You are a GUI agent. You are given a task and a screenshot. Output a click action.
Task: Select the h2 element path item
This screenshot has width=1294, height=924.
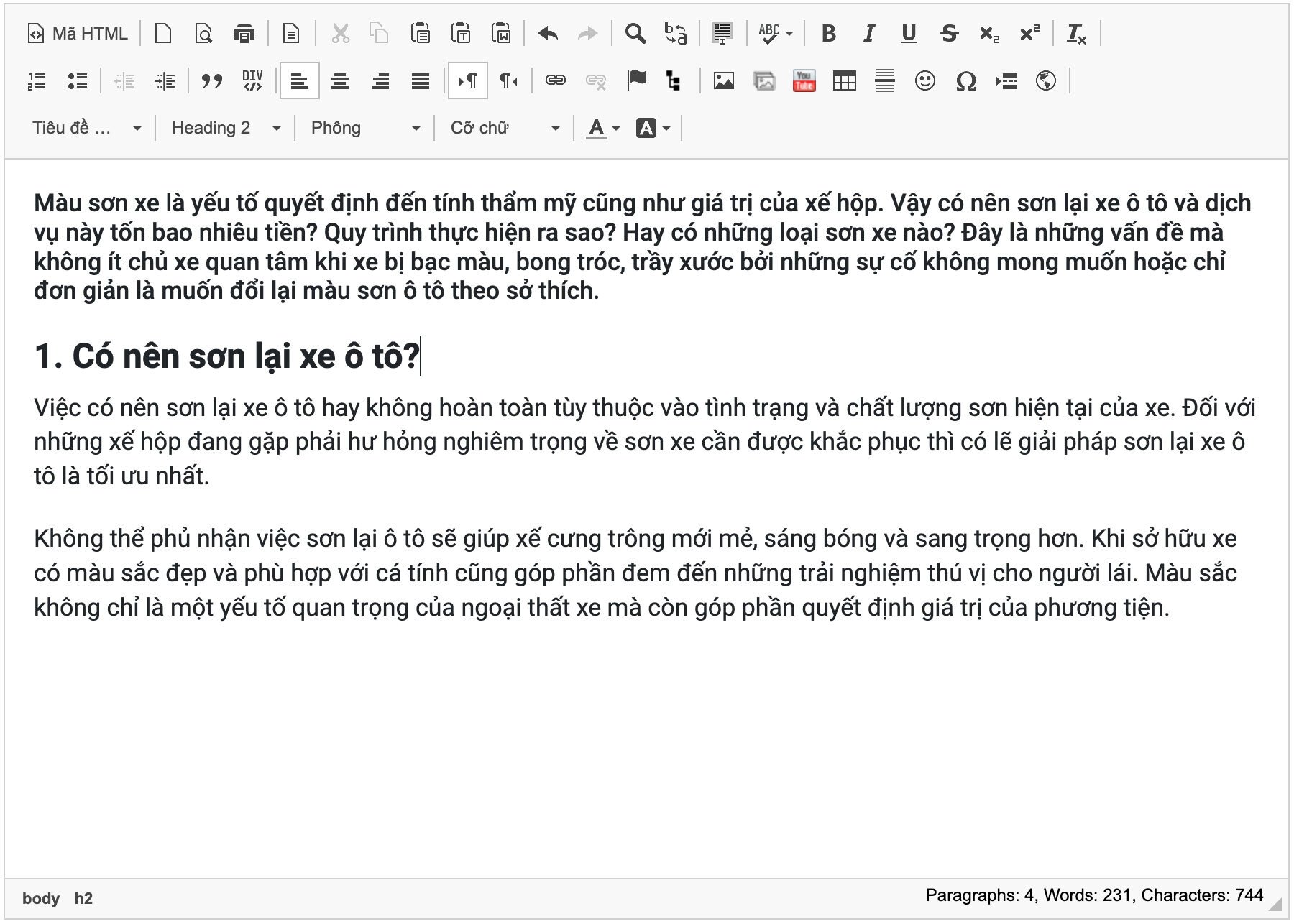point(83,898)
